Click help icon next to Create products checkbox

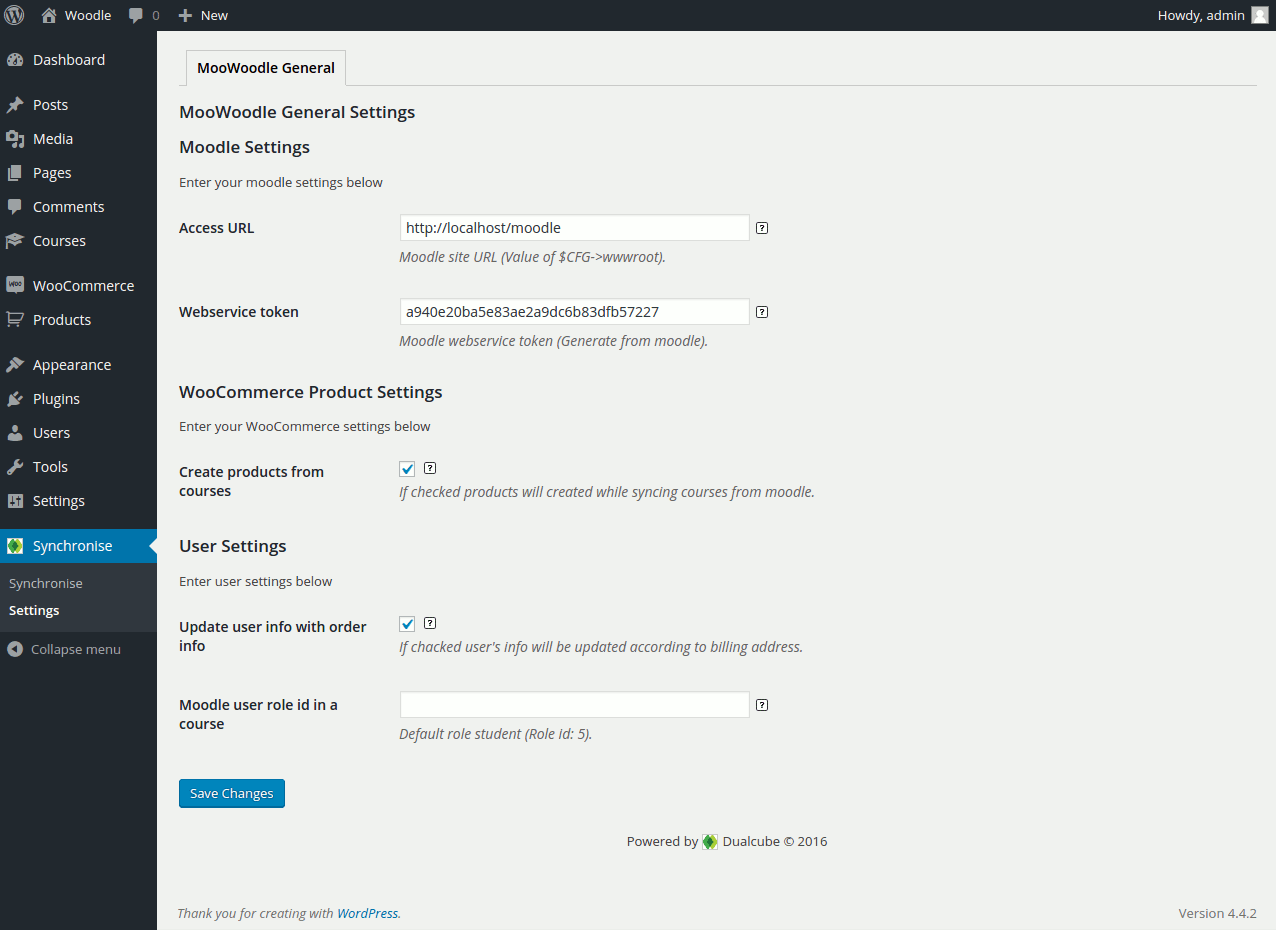point(430,468)
